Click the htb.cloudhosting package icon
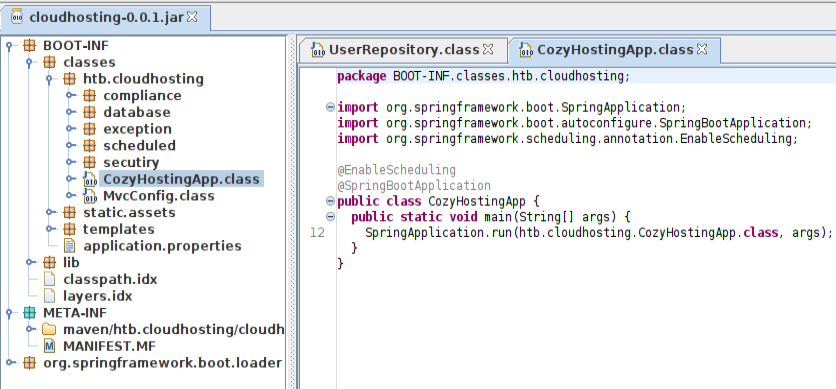The image size is (836, 389). point(69,79)
